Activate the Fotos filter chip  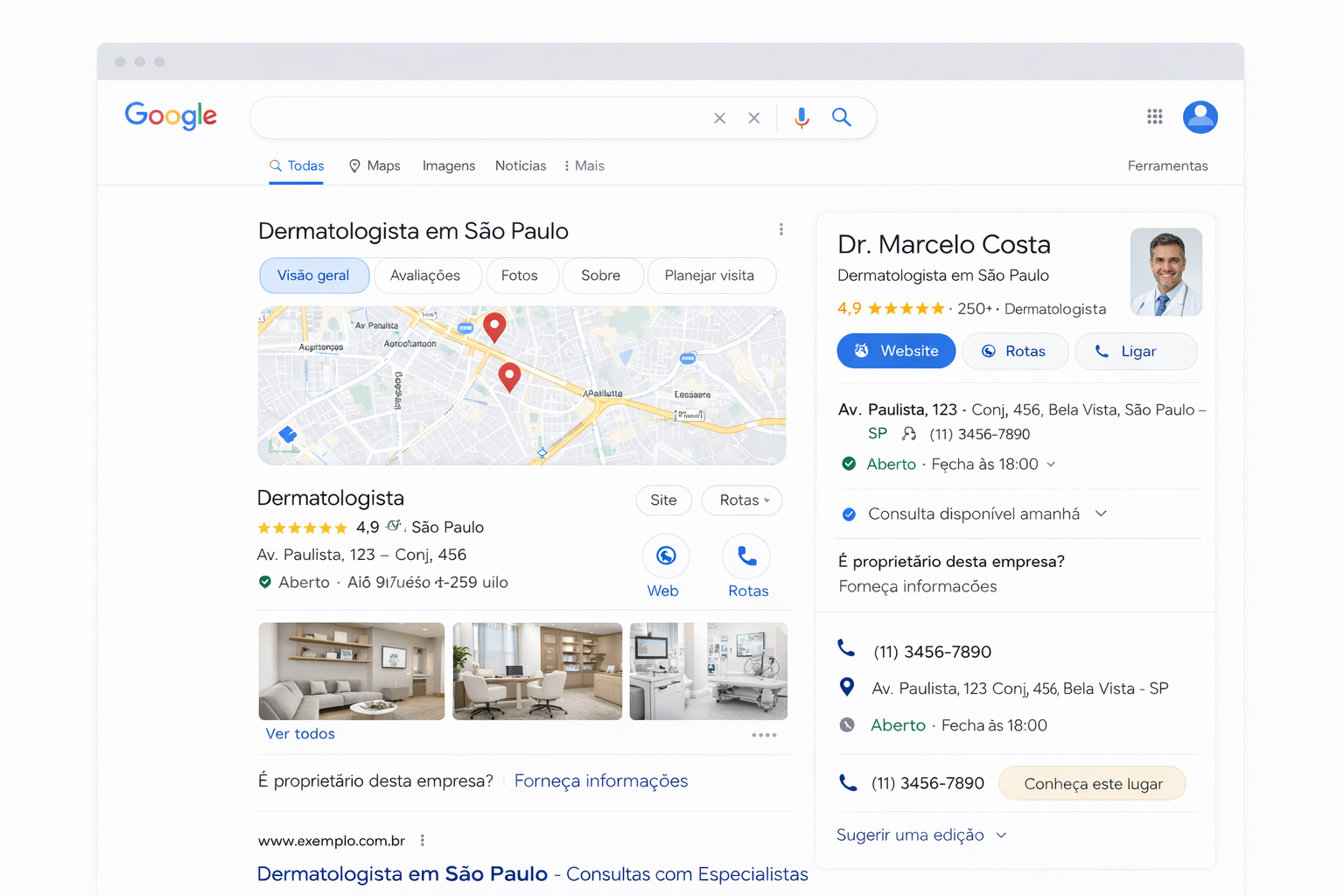pyautogui.click(x=522, y=275)
